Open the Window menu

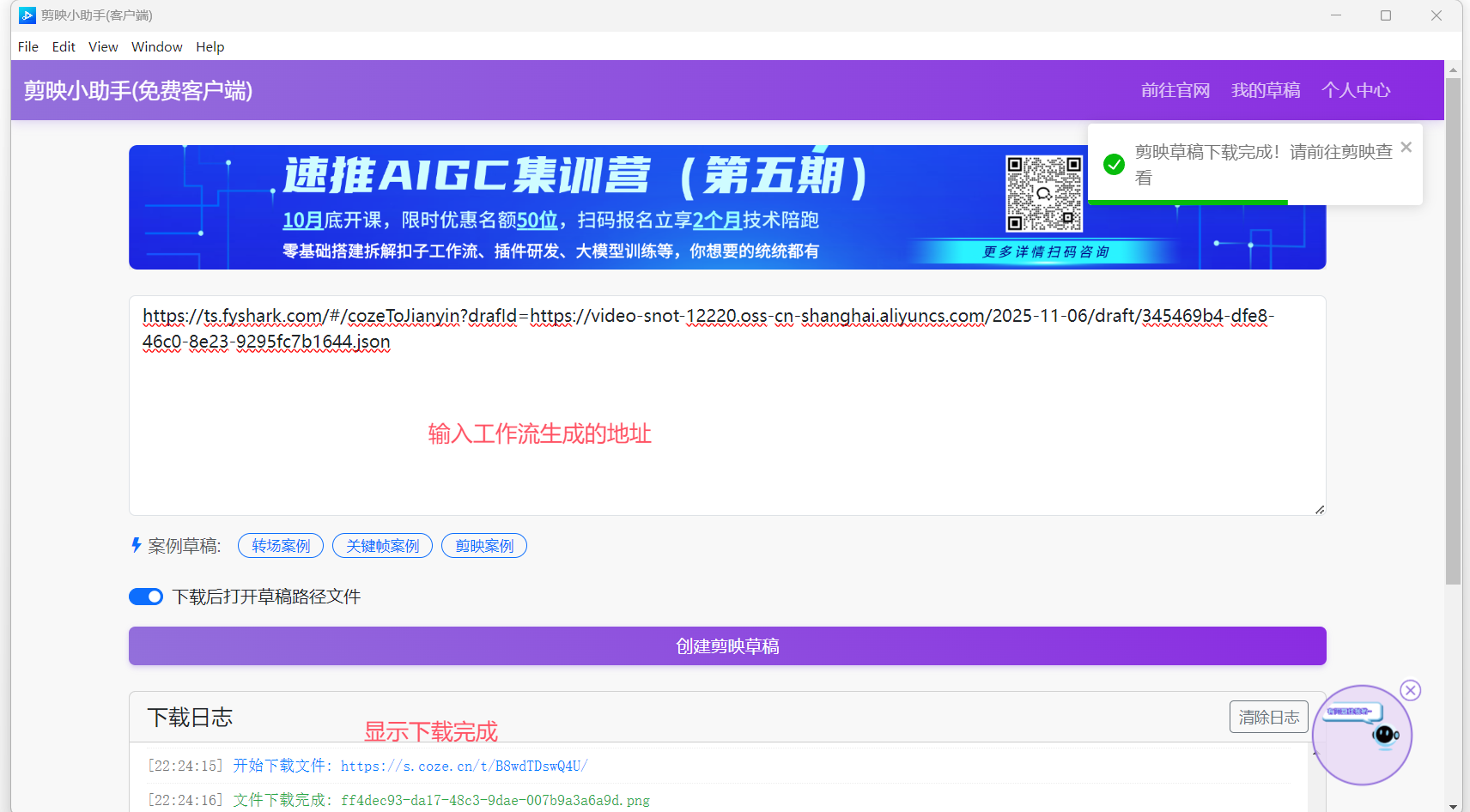tap(157, 47)
